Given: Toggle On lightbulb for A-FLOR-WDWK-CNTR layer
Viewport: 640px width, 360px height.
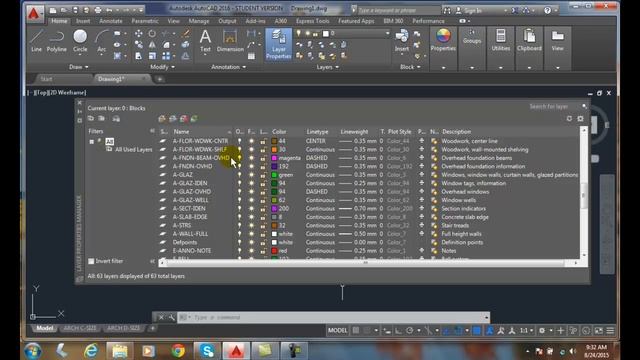Looking at the screenshot, I should (x=240, y=141).
